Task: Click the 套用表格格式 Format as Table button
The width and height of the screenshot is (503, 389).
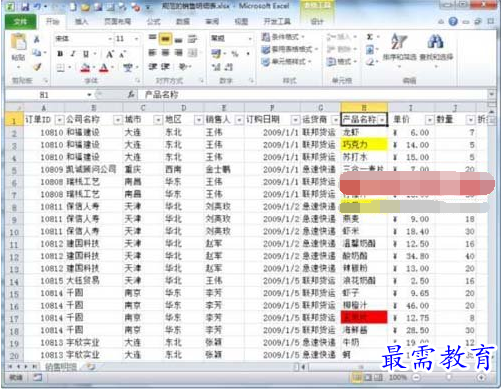Action: click(x=289, y=49)
